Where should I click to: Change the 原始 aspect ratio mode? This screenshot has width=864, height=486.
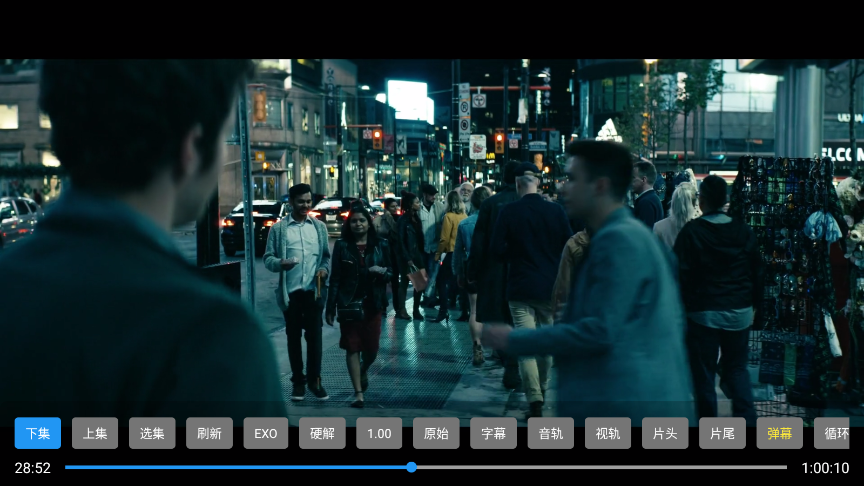pyautogui.click(x=436, y=433)
